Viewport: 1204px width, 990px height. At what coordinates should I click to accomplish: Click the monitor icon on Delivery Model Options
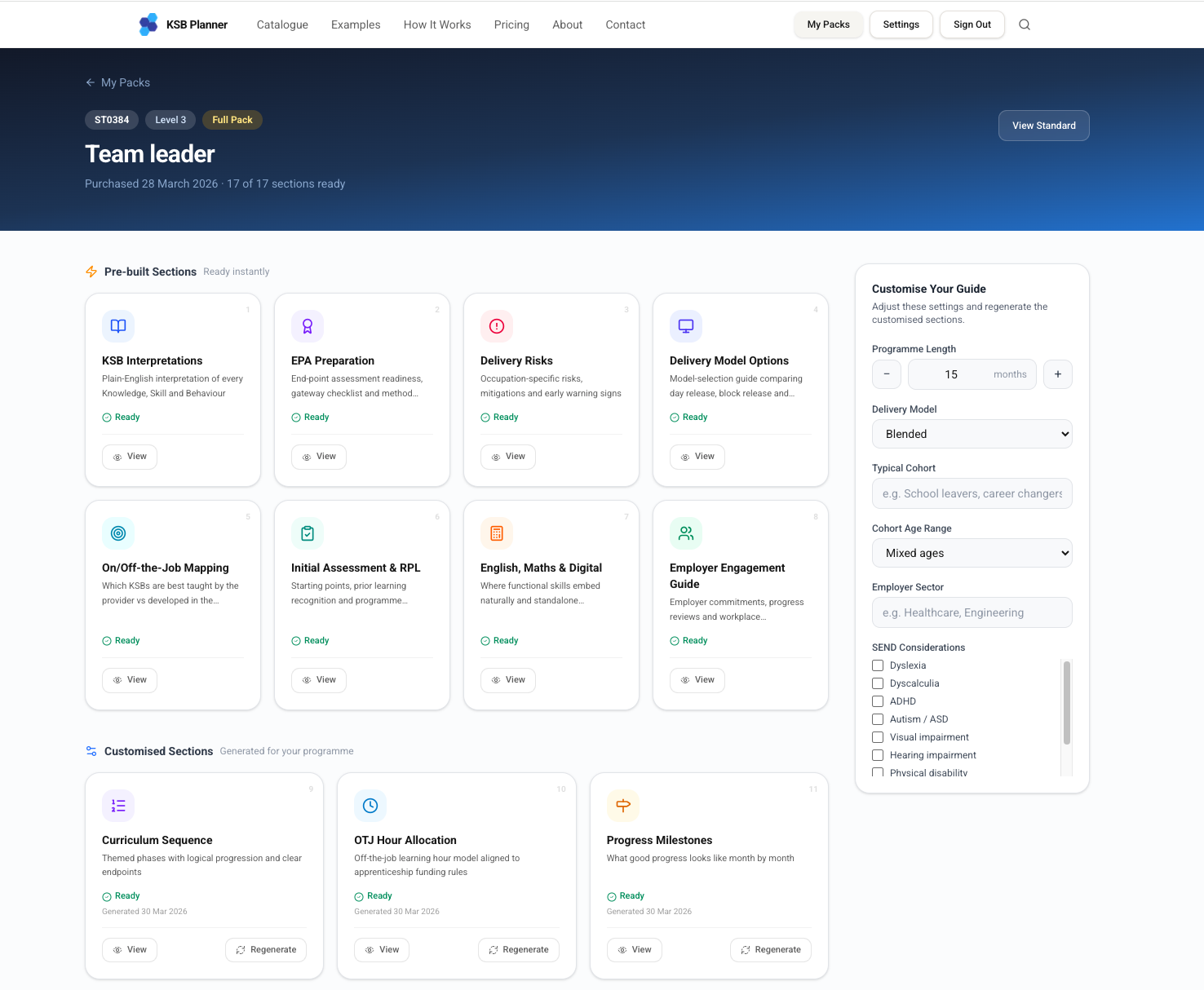(686, 325)
